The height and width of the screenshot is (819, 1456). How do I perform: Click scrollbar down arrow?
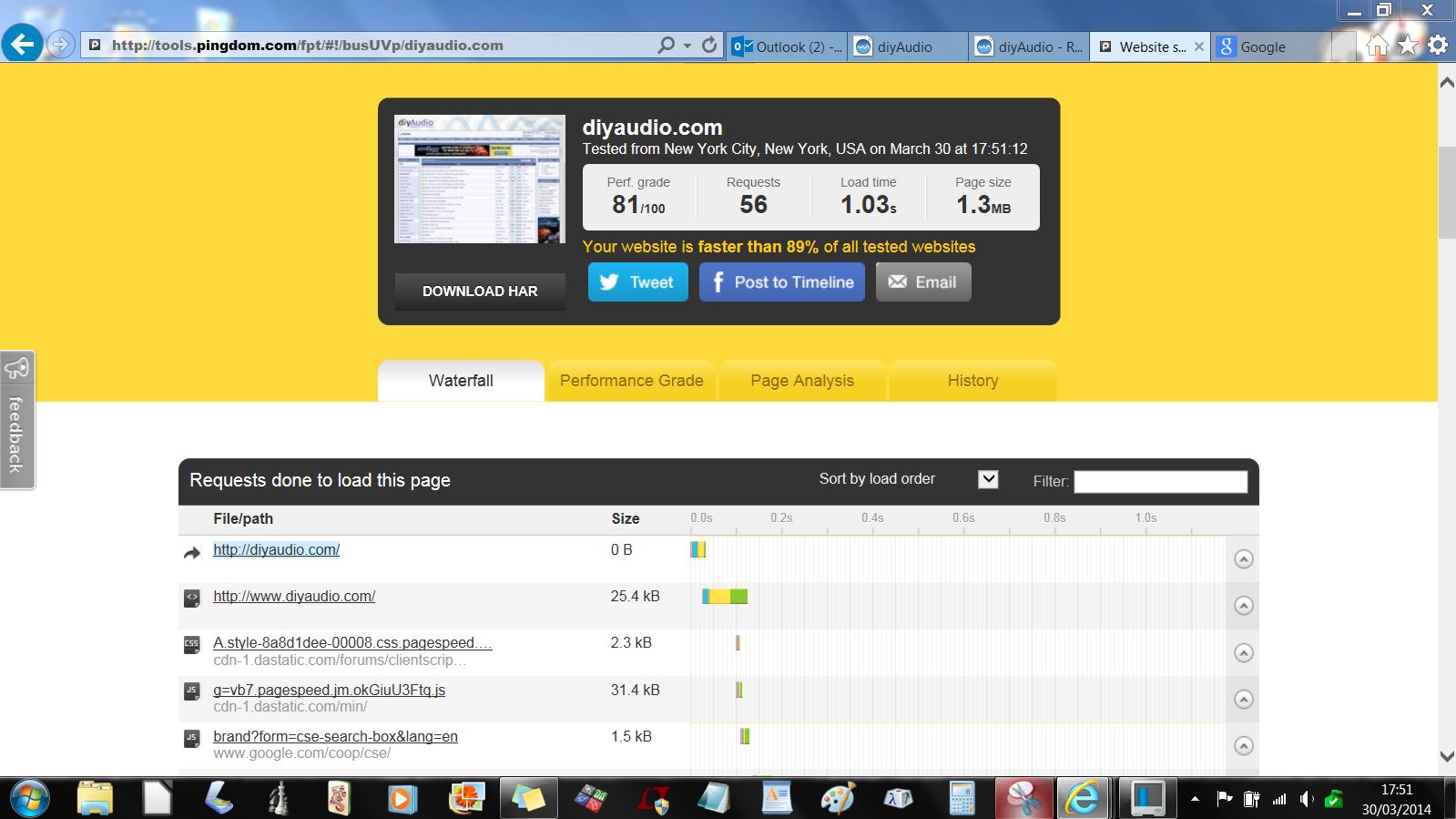tap(1446, 756)
